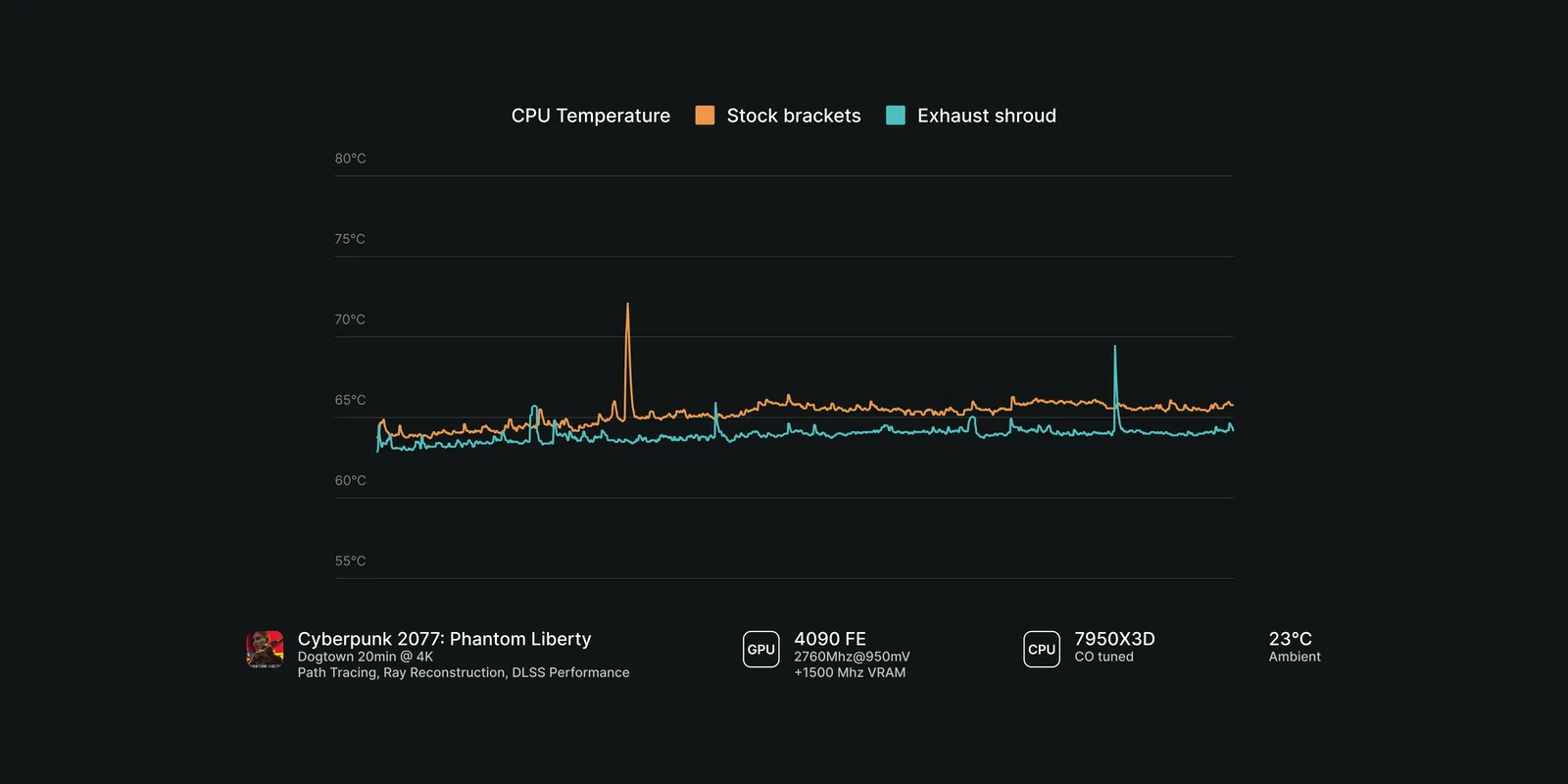
Task: Click the Dogtown 20min @ 4K text
Action: click(366, 657)
